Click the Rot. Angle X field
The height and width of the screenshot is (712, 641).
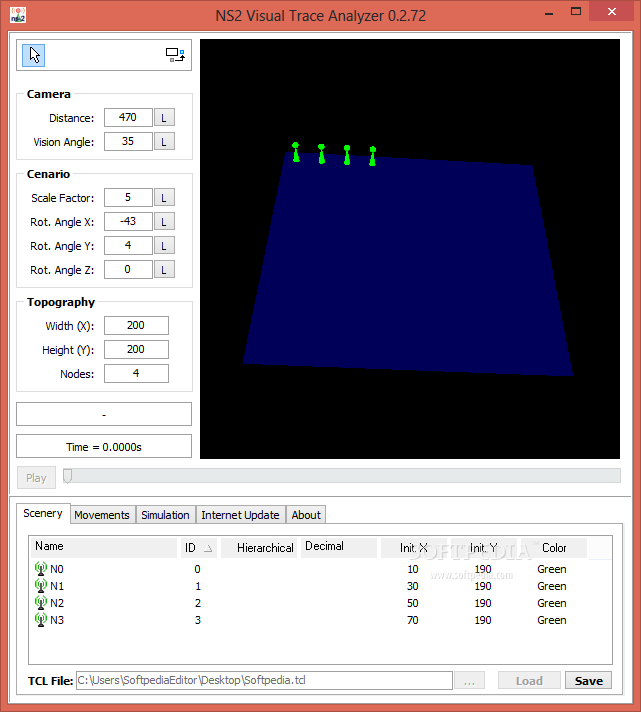point(128,222)
